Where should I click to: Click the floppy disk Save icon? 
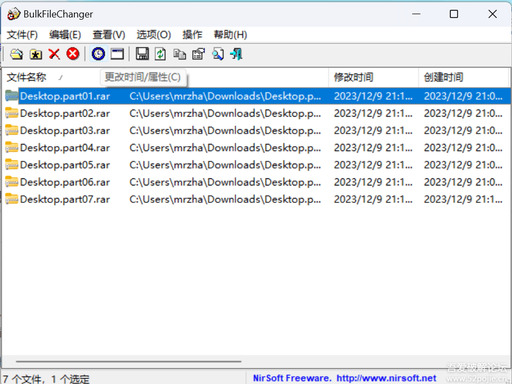[142, 54]
